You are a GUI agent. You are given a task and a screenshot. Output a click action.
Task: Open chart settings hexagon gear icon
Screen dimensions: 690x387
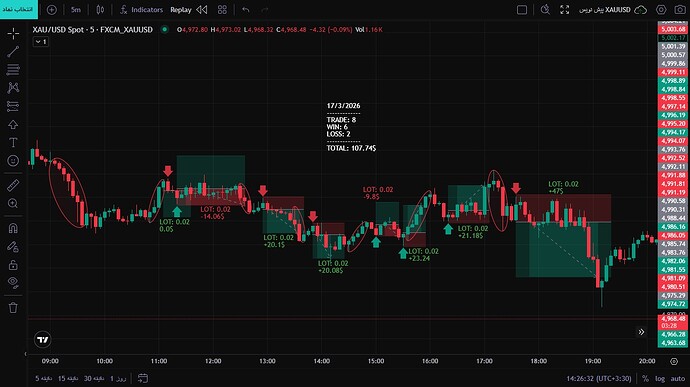pos(661,10)
